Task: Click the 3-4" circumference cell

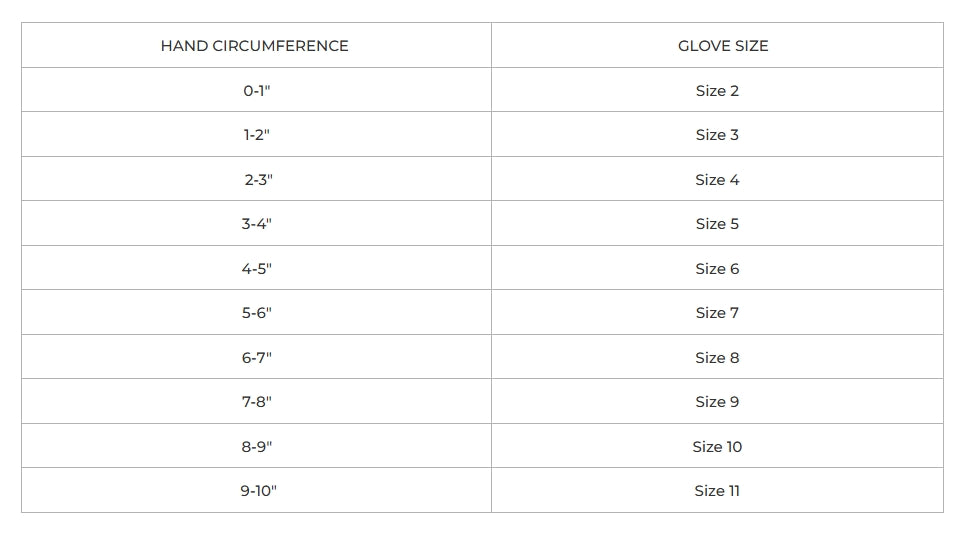Action: [257, 224]
